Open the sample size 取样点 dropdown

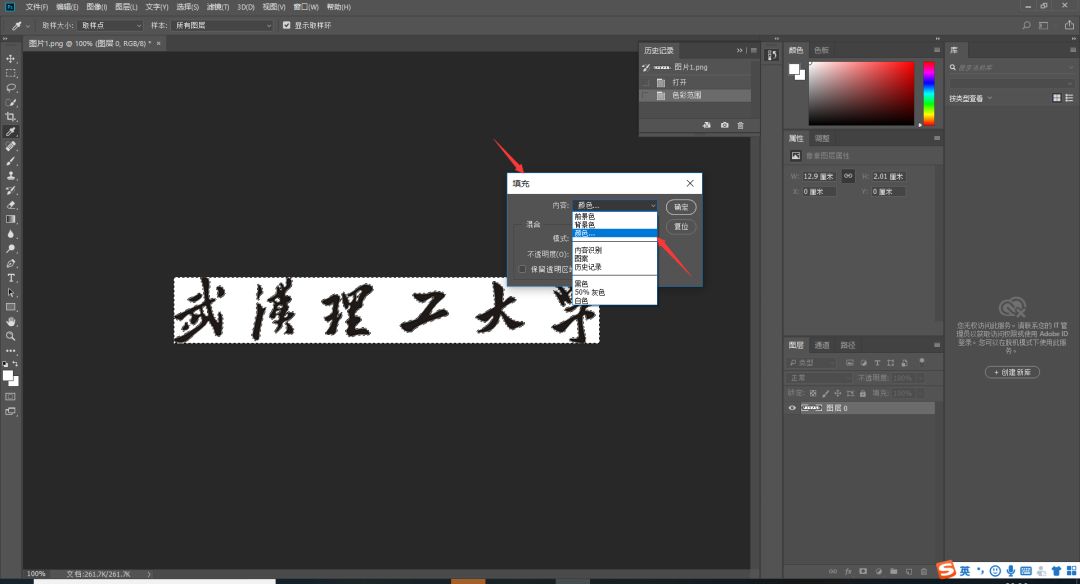point(111,25)
